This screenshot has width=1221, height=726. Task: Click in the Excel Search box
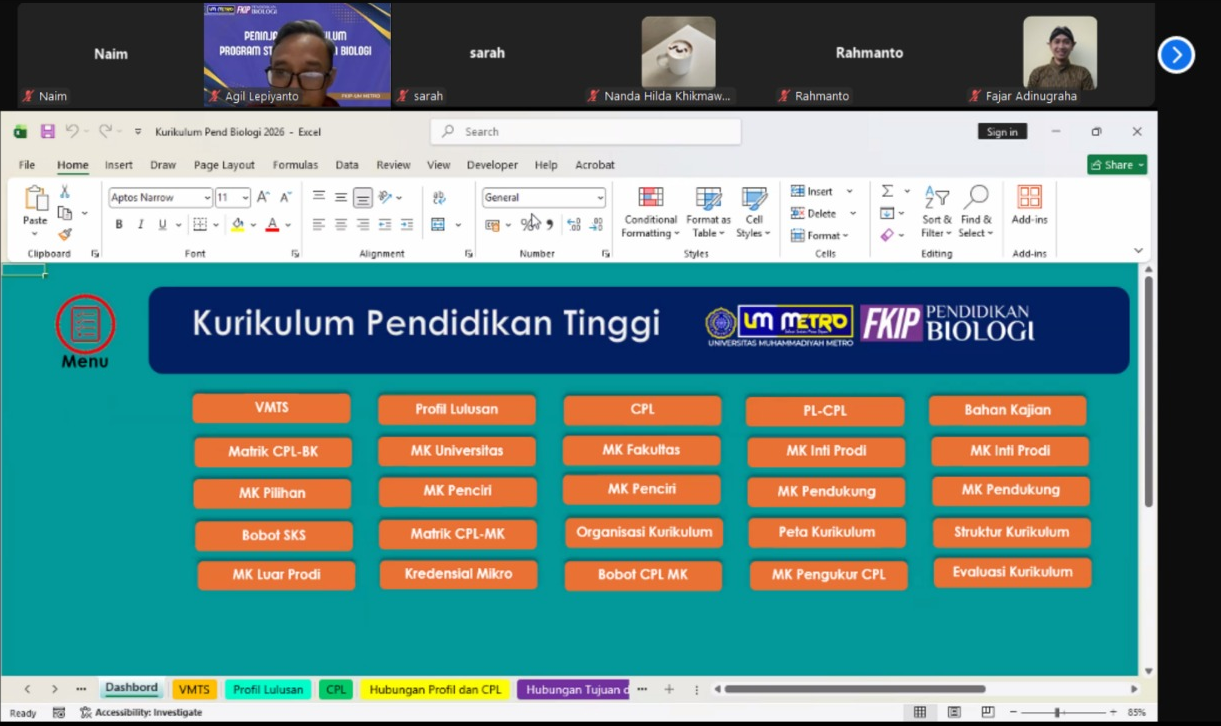[590, 132]
